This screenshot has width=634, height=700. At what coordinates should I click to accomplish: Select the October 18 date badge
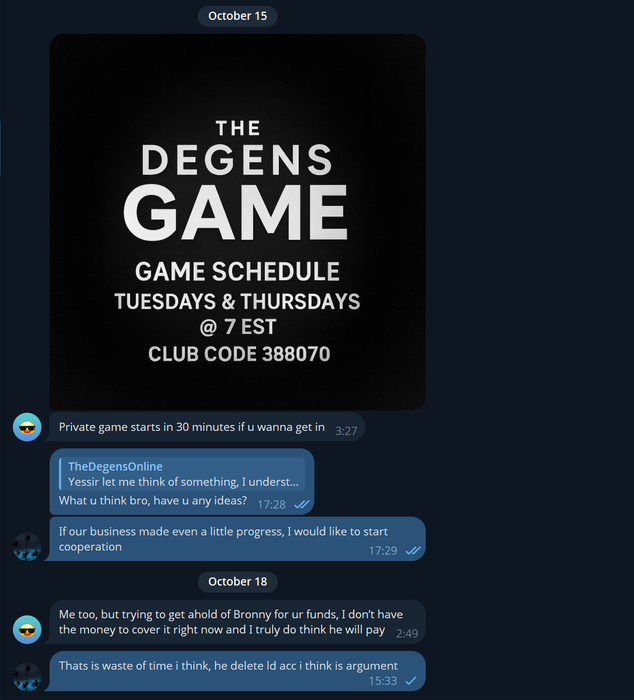238,582
